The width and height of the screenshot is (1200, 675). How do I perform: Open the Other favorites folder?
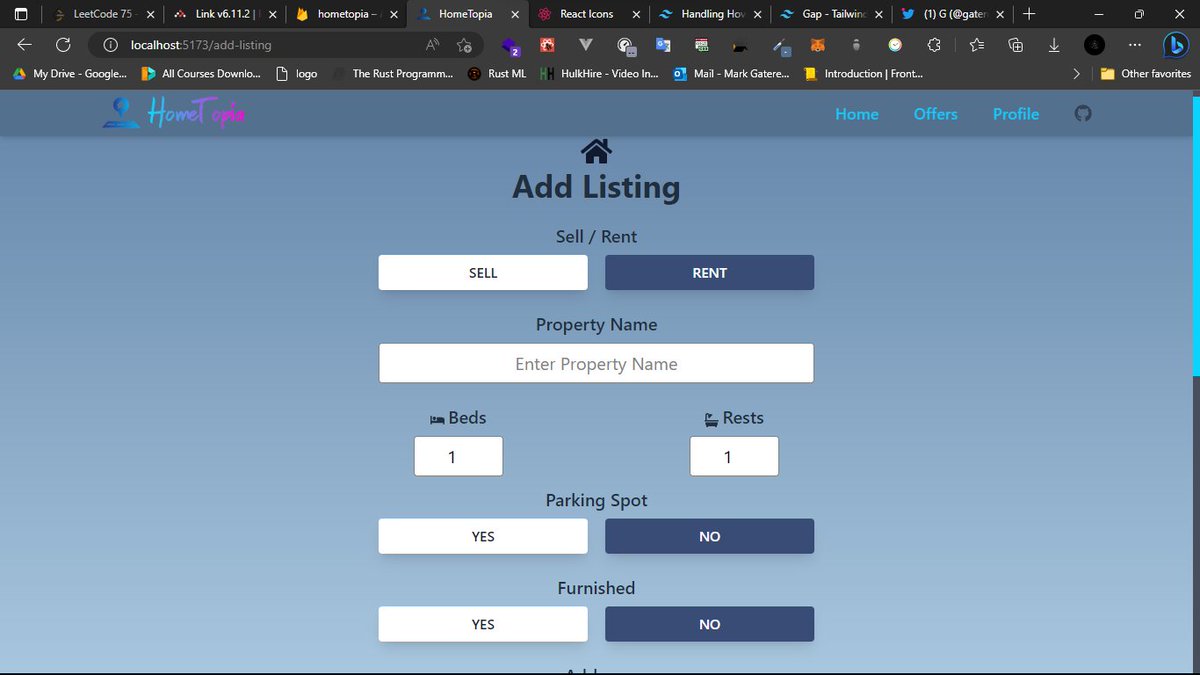point(1145,74)
